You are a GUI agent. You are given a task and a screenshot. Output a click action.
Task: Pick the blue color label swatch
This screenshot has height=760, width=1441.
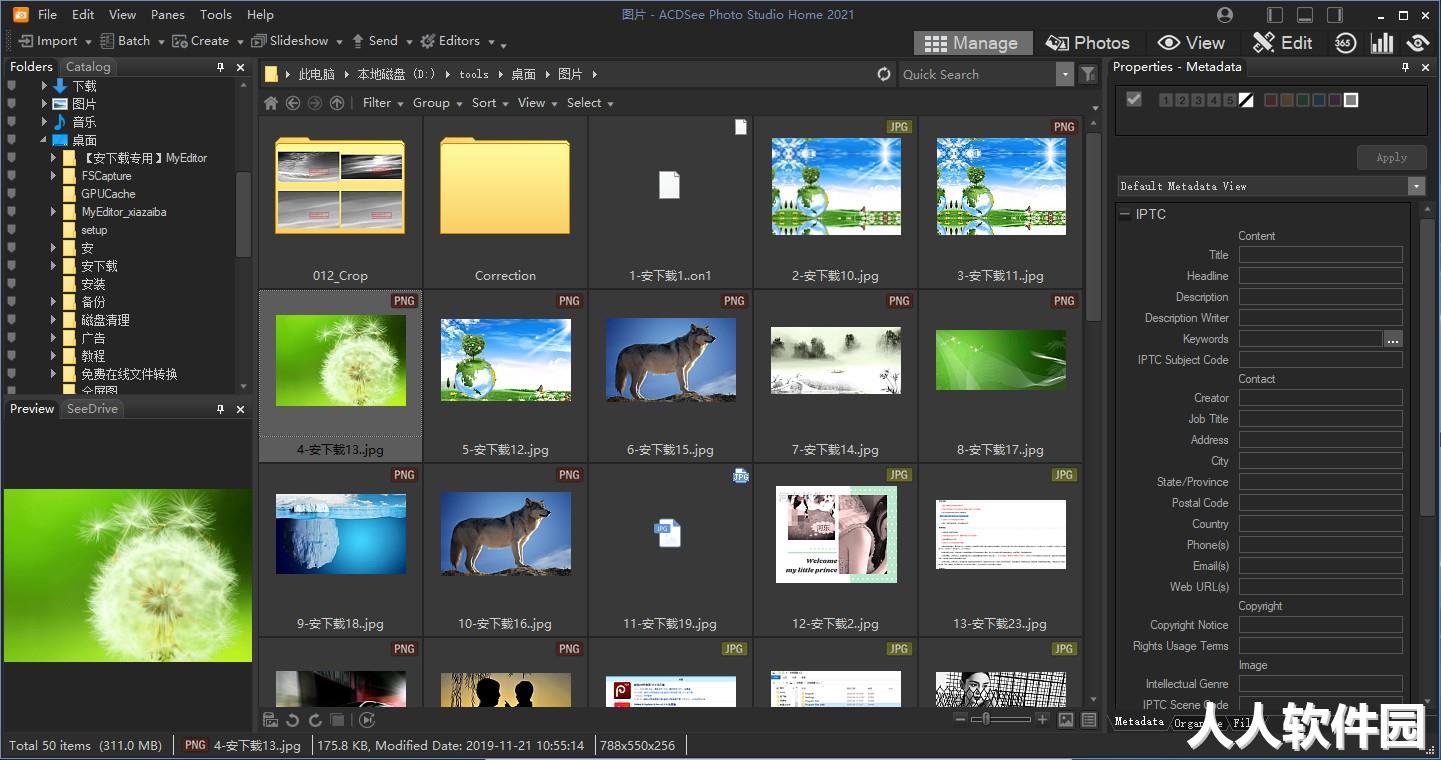(x=1319, y=100)
